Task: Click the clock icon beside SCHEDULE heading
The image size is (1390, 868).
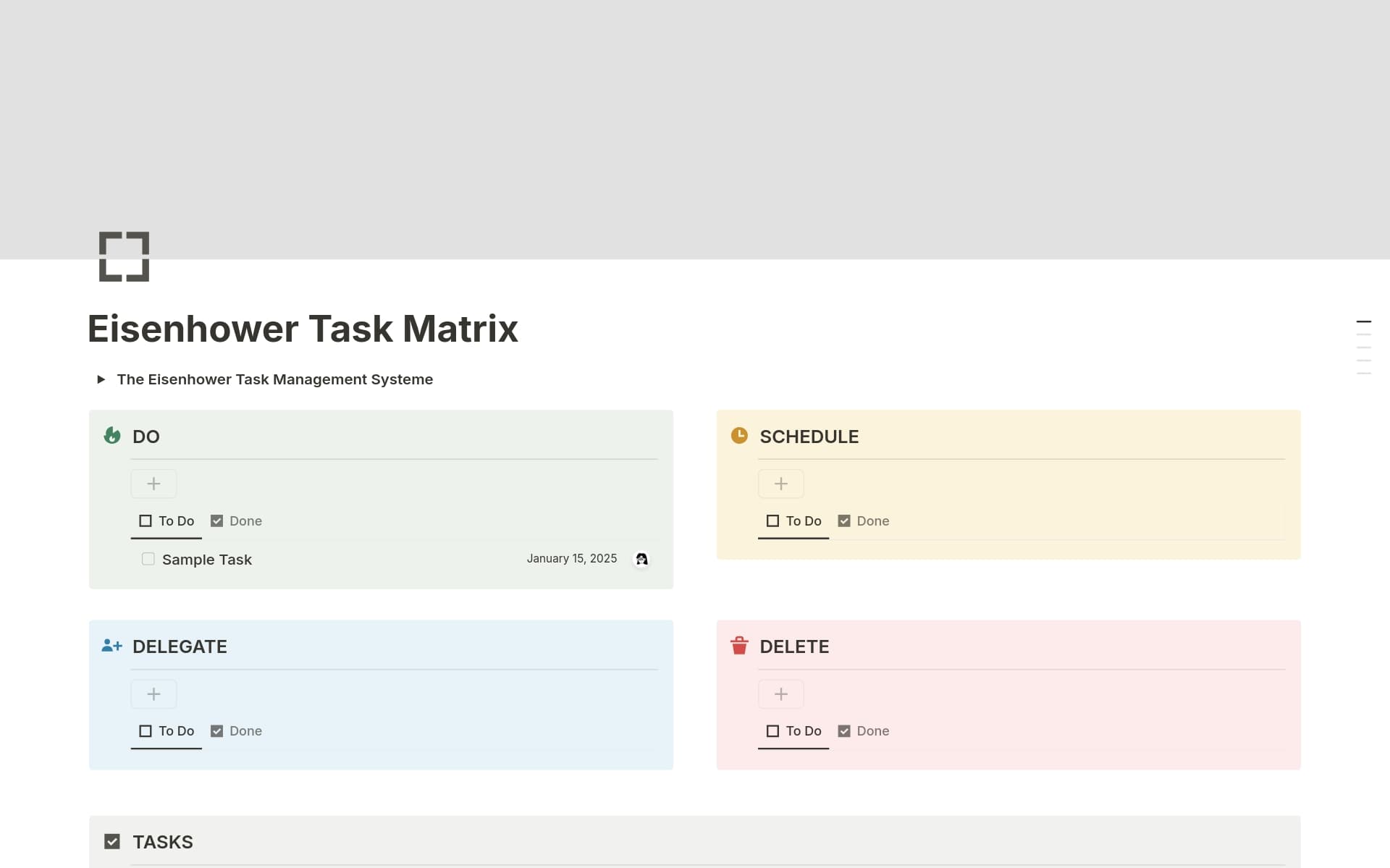Action: [x=739, y=436]
